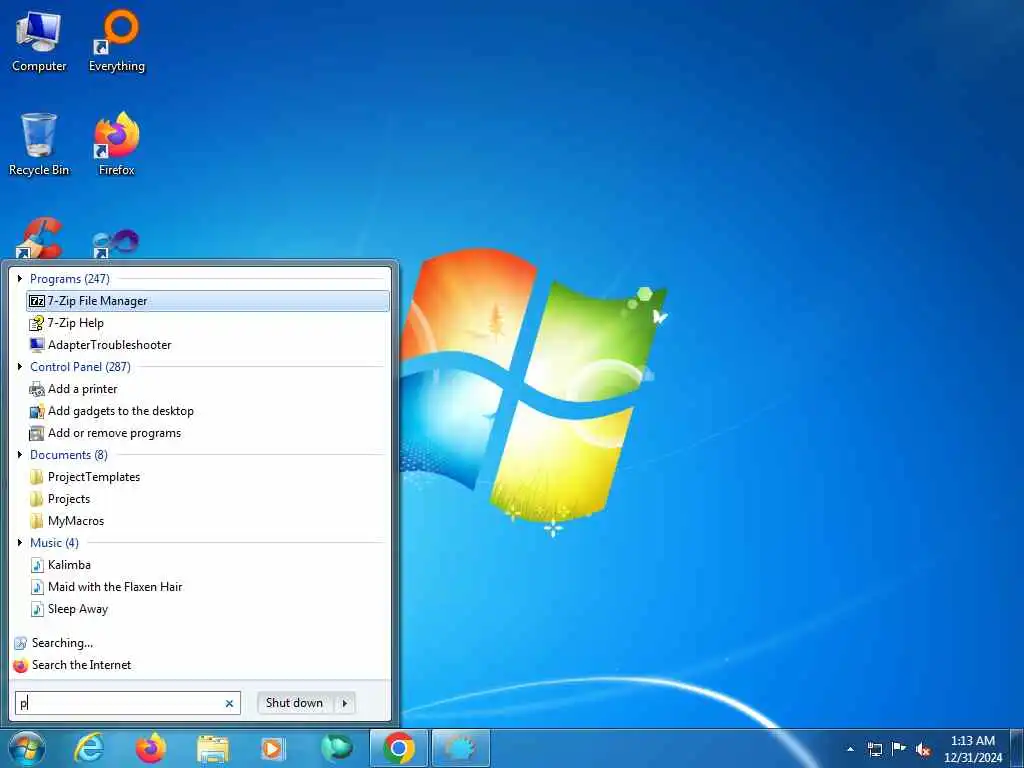Collapse the Music (4) results group
Screen dimensions: 1024x768
[x=20, y=543]
